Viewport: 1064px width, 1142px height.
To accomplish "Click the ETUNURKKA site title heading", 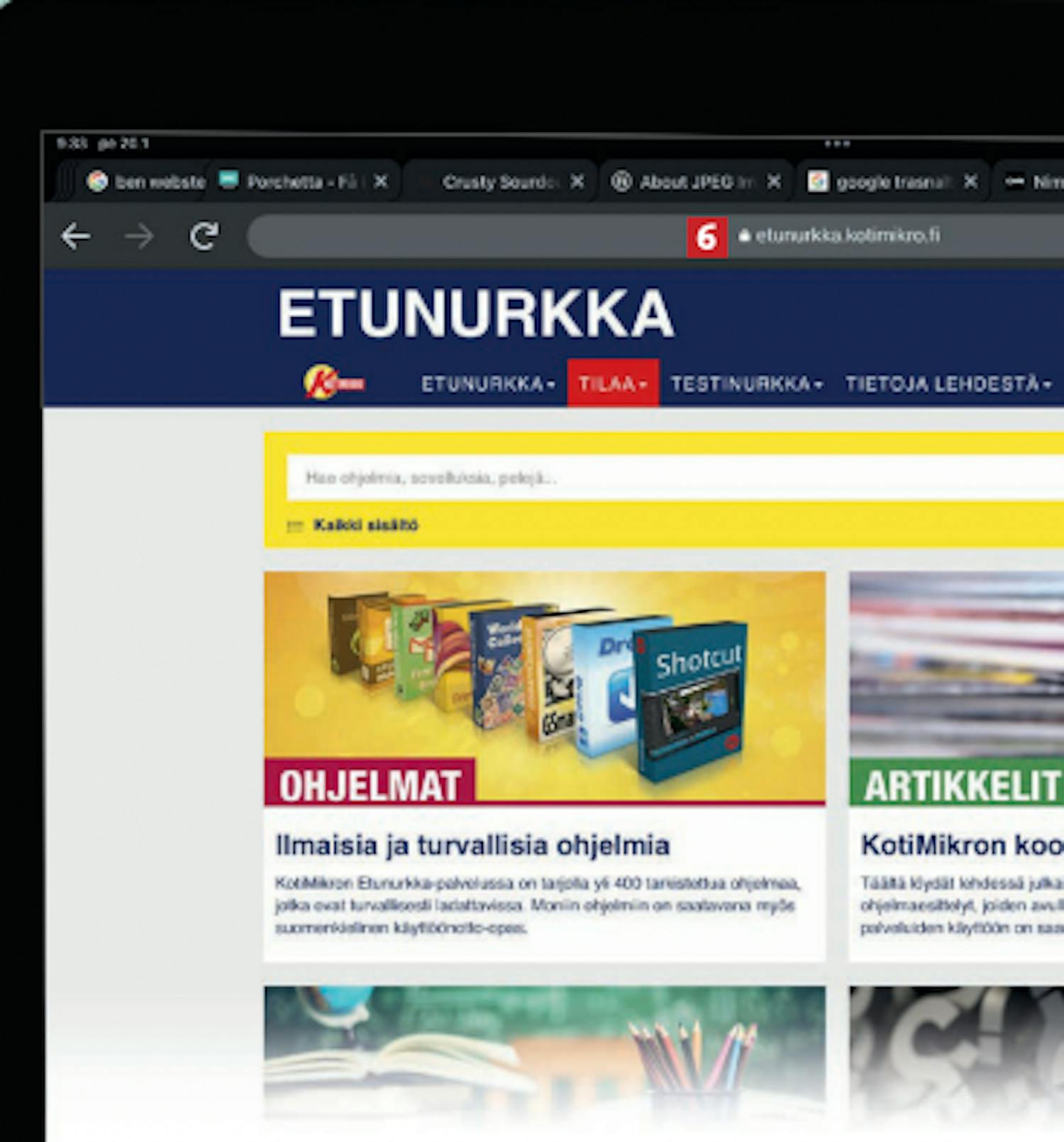I will (x=475, y=313).
